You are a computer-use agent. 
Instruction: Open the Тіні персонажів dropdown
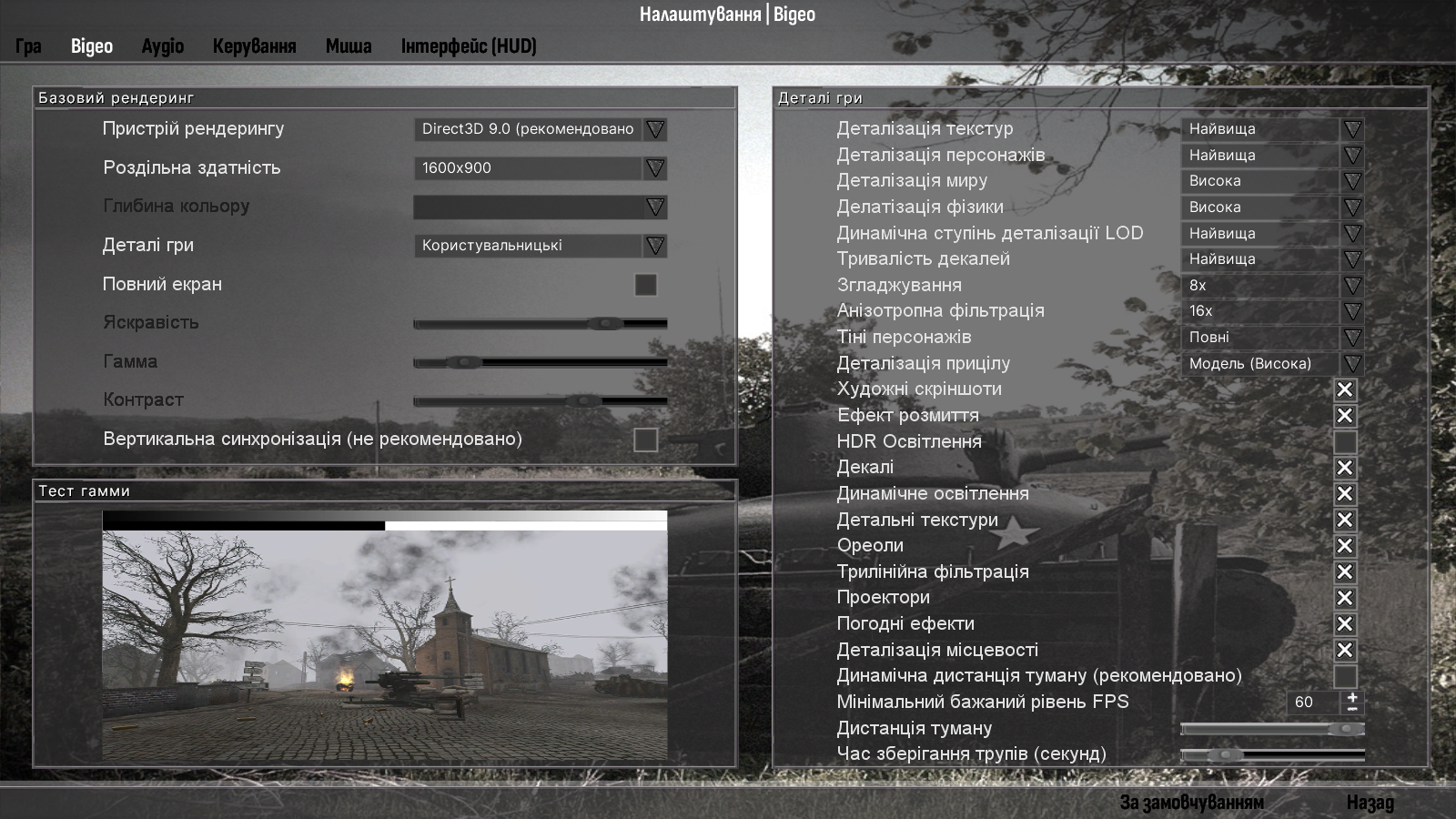click(x=1273, y=338)
